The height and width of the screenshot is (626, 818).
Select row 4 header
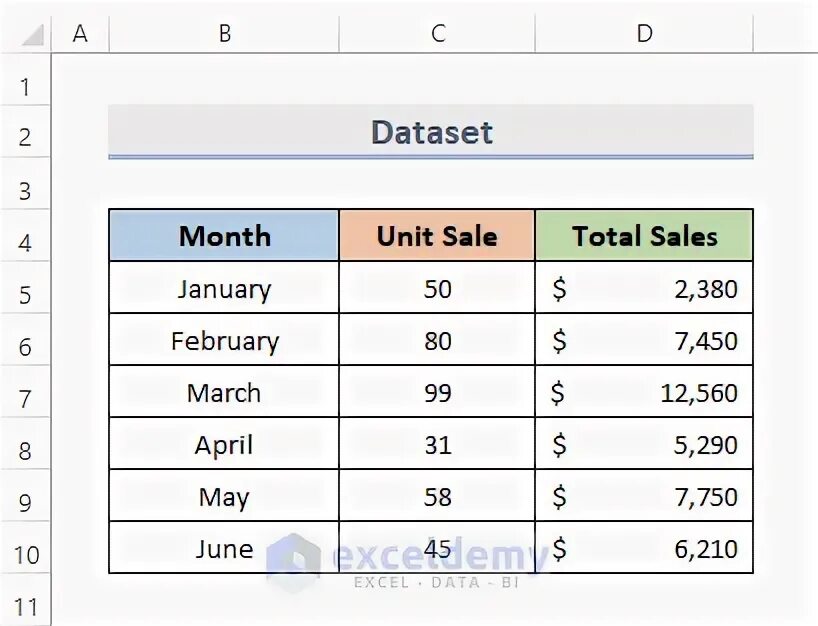click(25, 243)
